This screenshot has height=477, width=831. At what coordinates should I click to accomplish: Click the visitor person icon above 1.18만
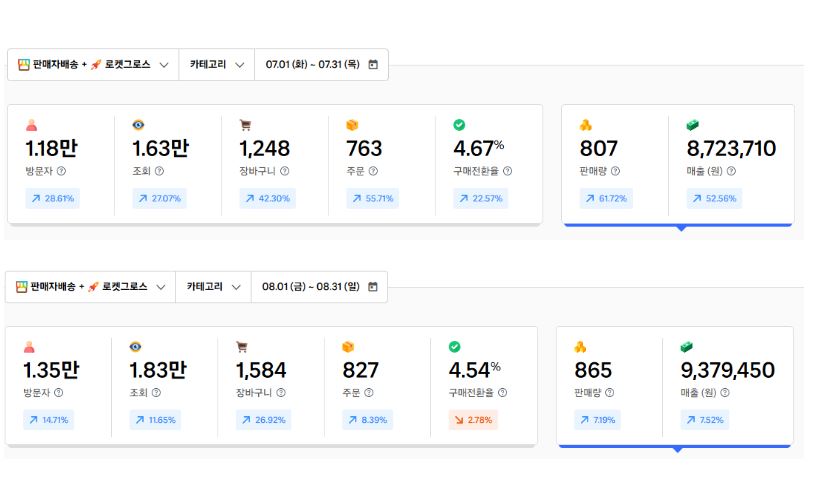coord(32,125)
